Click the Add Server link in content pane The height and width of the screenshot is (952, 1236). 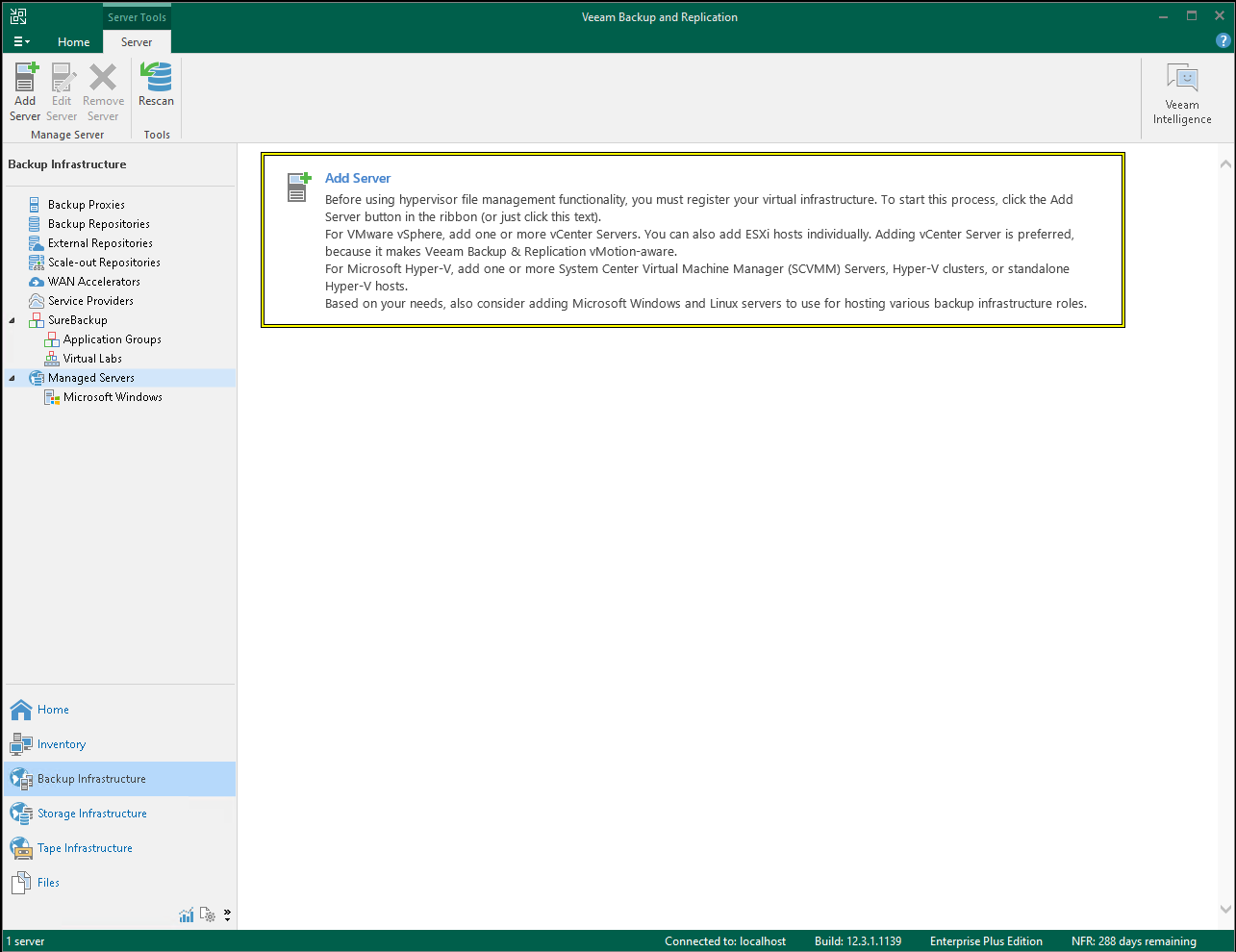(358, 178)
